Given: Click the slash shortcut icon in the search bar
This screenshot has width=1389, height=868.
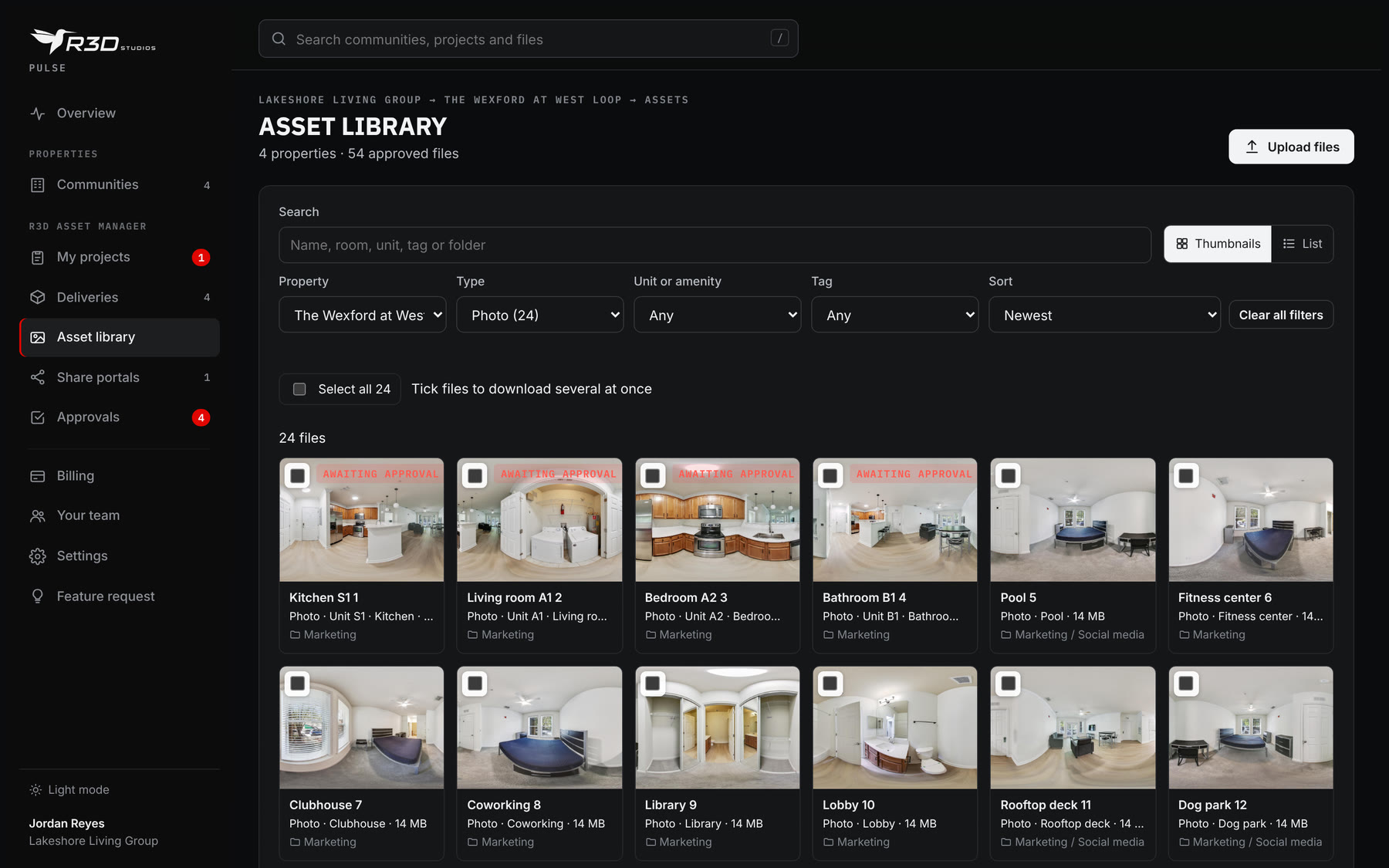Looking at the screenshot, I should (x=779, y=38).
